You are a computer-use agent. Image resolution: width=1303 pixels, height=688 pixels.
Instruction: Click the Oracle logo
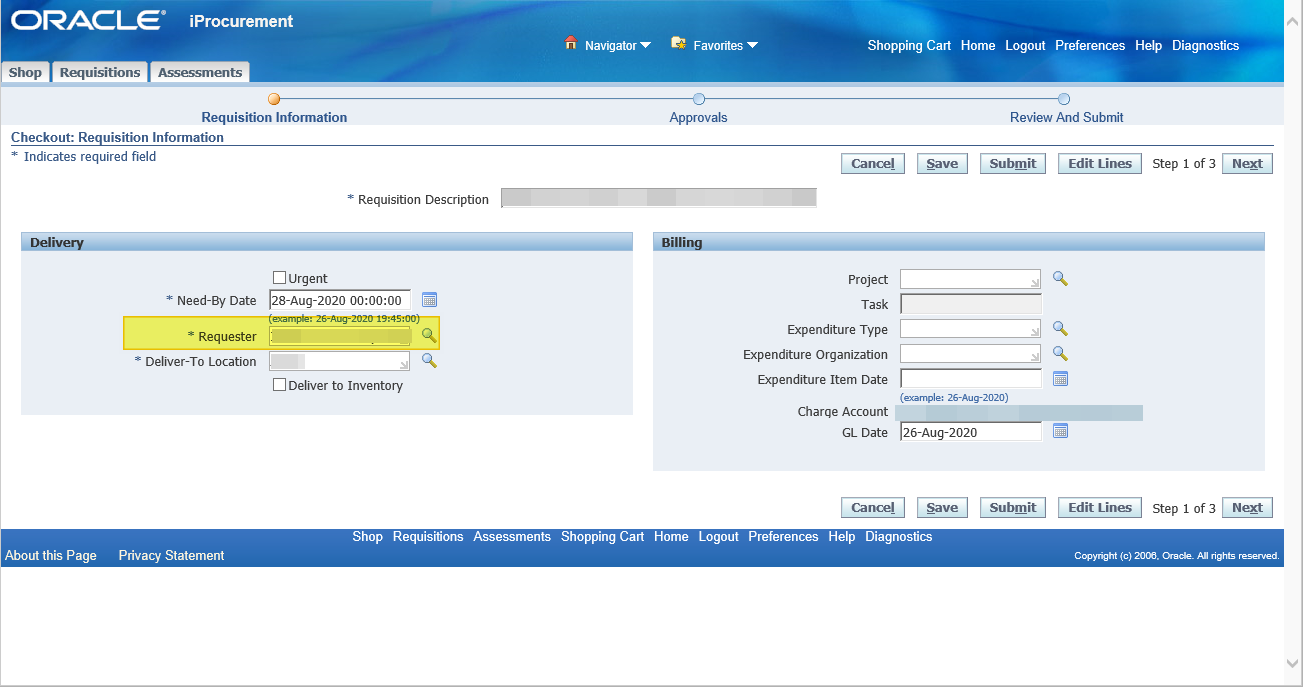click(88, 21)
